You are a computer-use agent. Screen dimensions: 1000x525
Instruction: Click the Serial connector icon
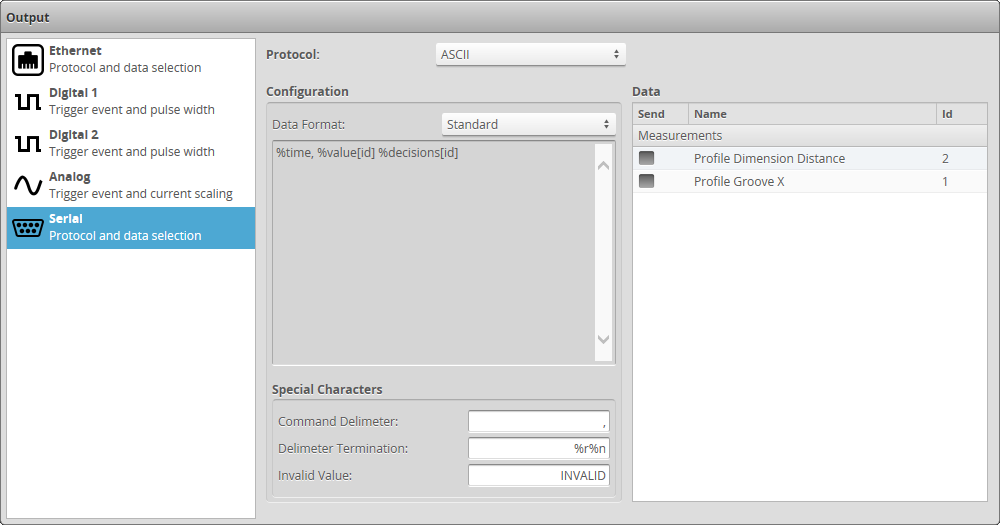[28, 228]
